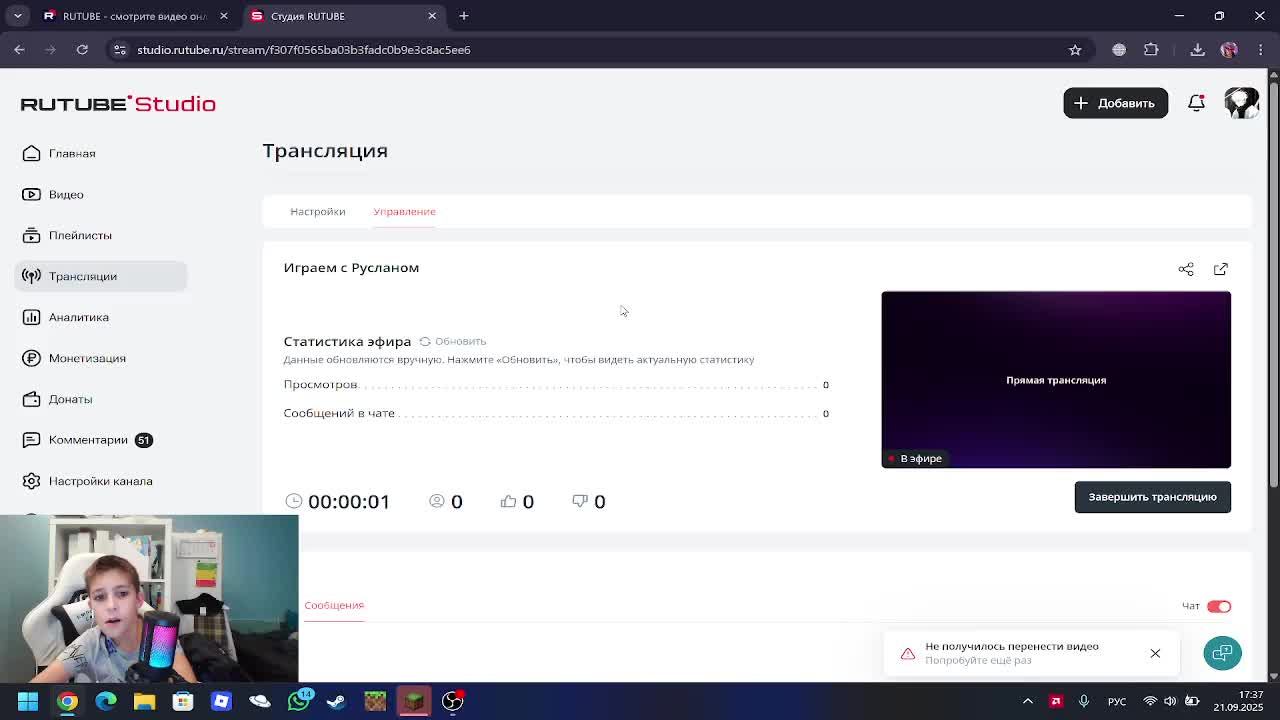Open WhatsApp from the taskbar
Screen dimensions: 1280x720
click(298, 701)
